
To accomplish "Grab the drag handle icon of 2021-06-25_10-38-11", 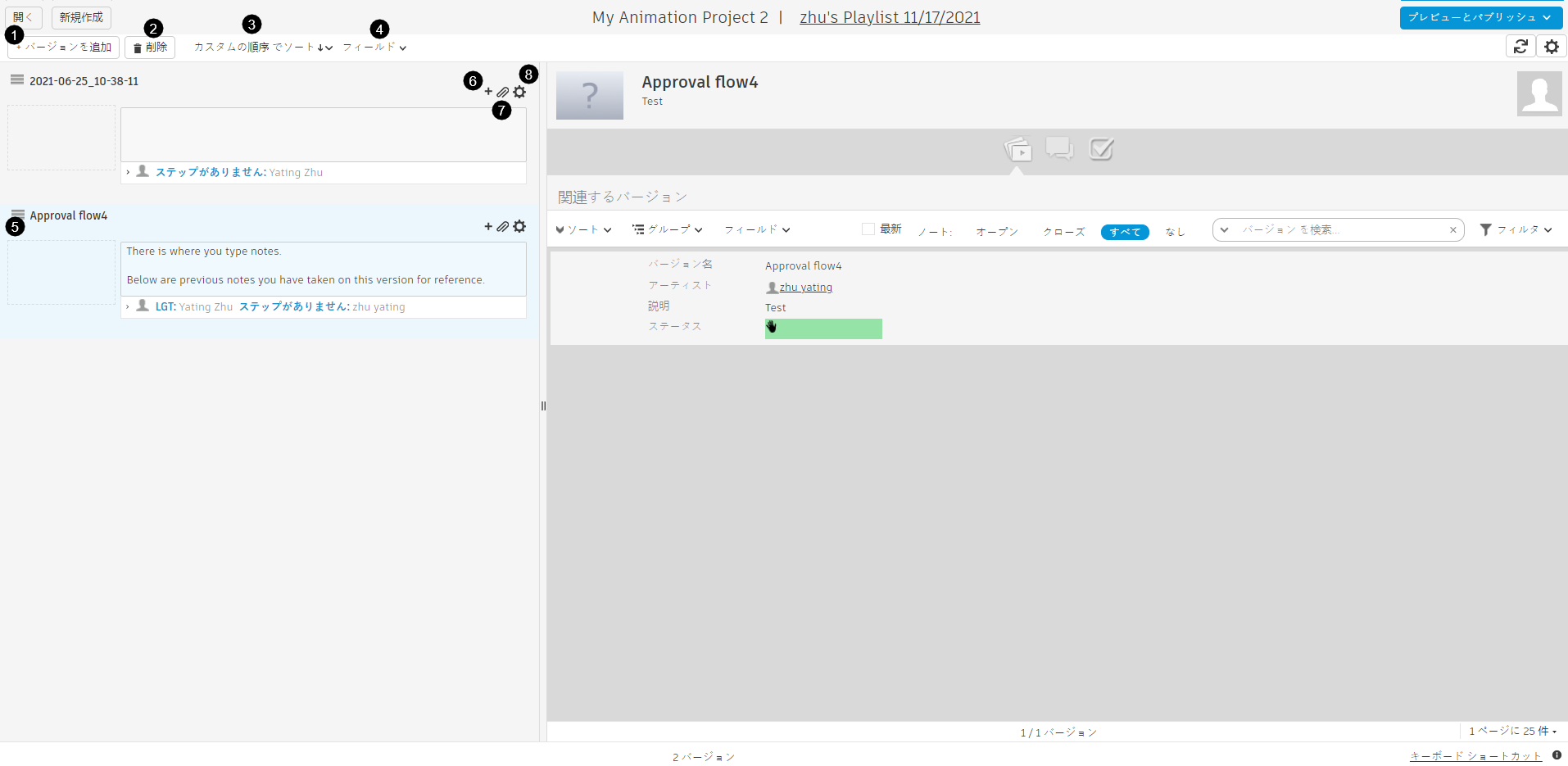I will click(17, 79).
